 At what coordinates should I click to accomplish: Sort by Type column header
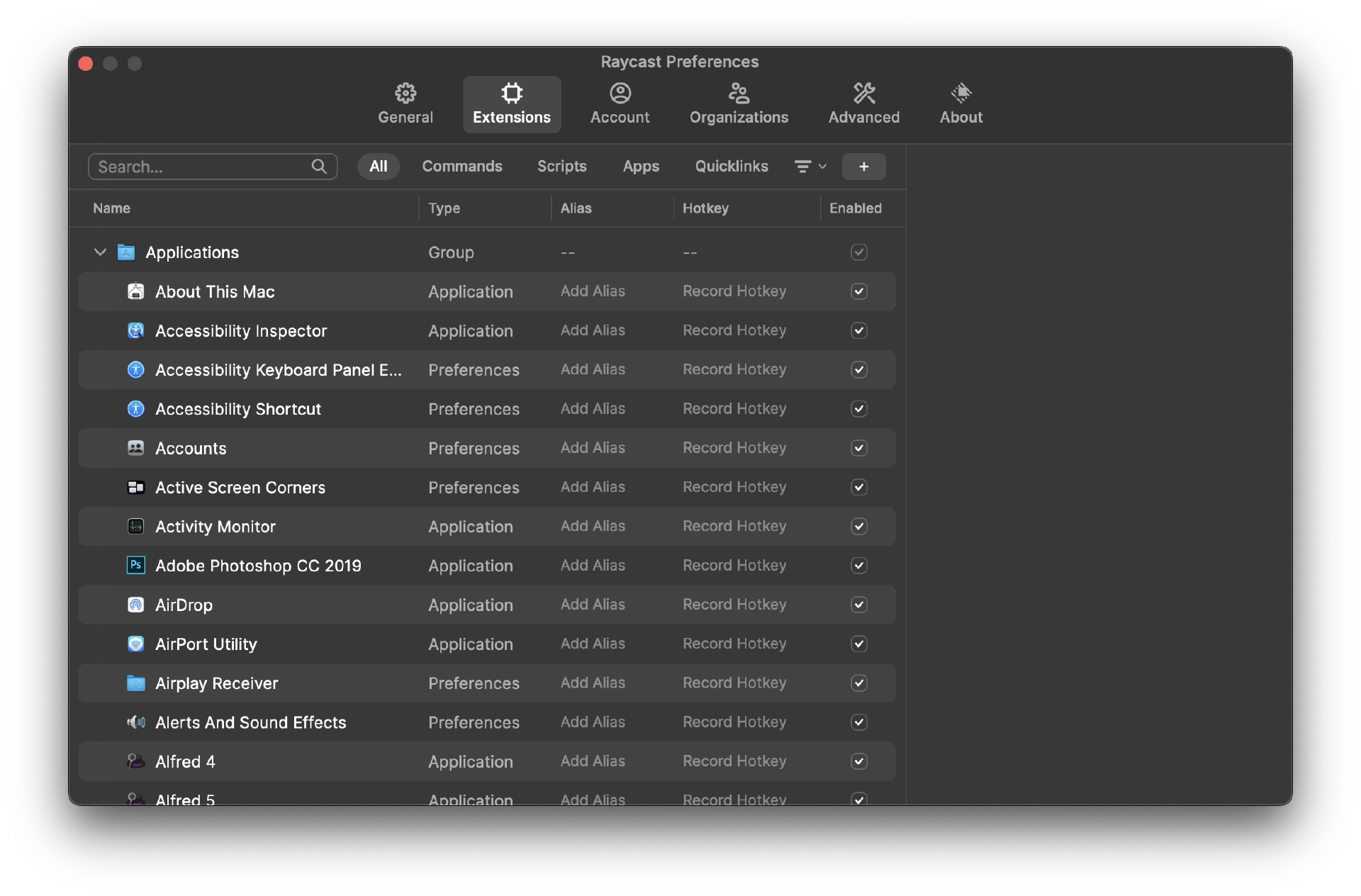(x=444, y=208)
